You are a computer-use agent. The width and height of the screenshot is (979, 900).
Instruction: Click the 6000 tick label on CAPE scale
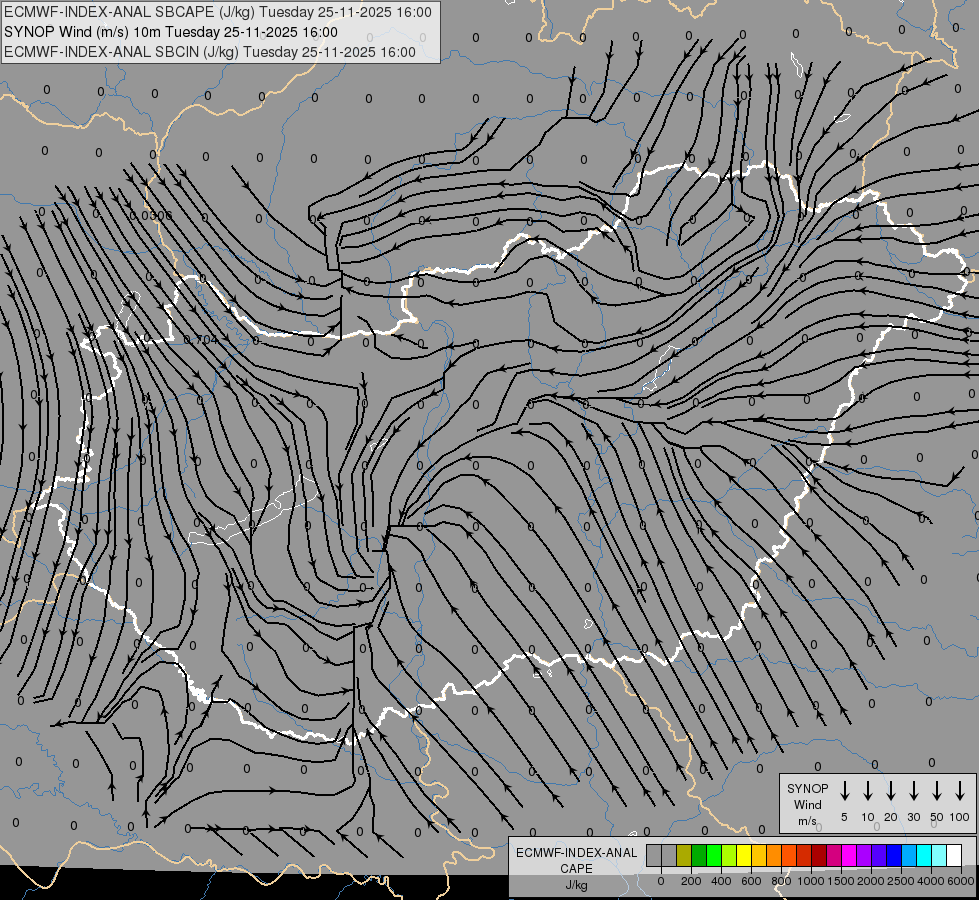(x=961, y=881)
